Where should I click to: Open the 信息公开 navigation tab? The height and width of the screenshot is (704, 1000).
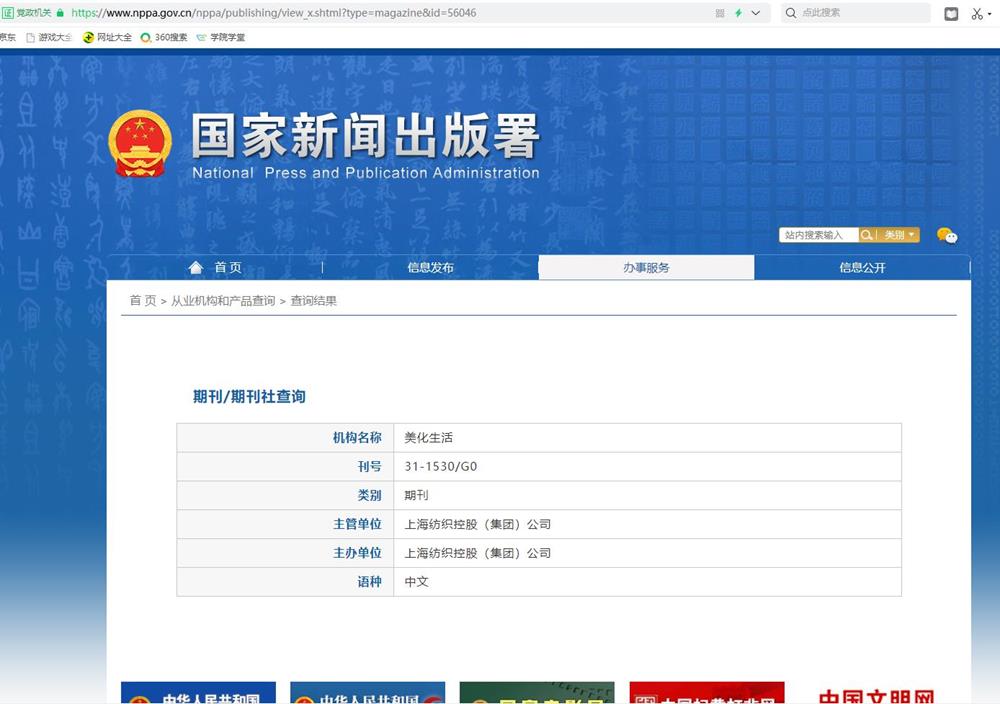click(862, 267)
